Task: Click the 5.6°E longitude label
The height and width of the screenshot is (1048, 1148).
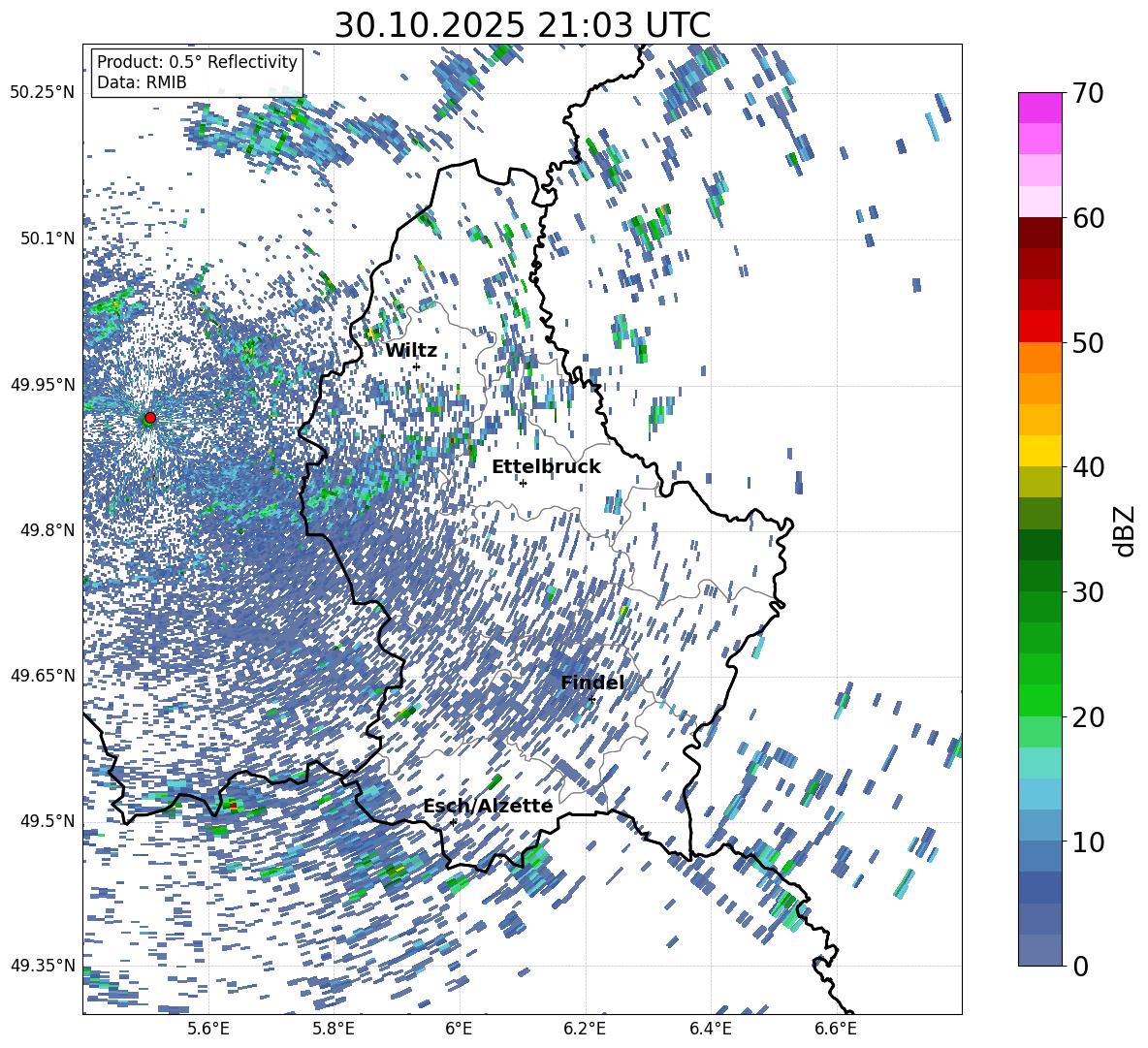Action: pyautogui.click(x=208, y=1029)
